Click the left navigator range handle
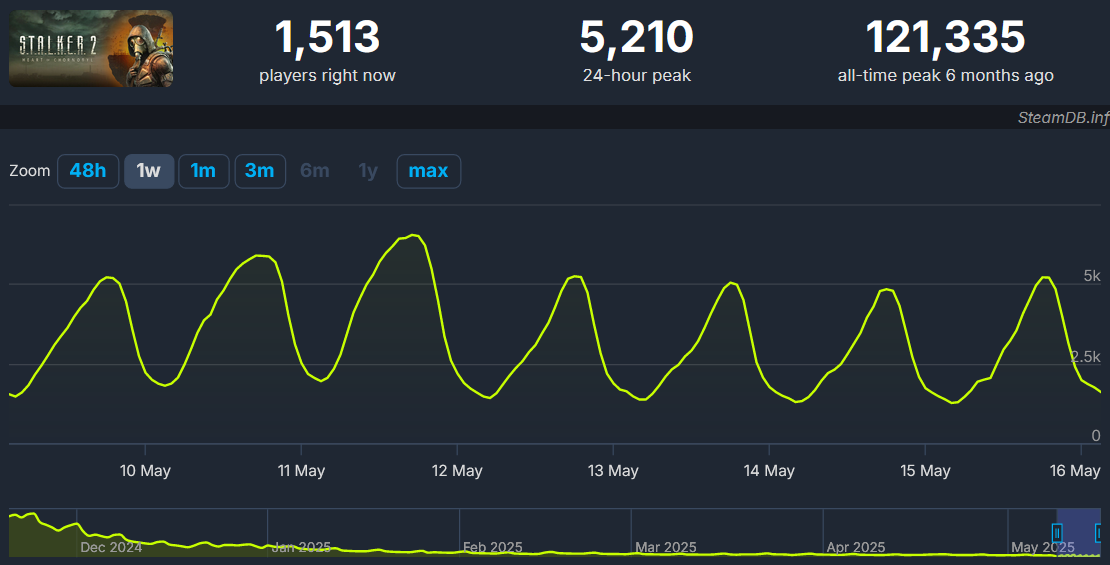This screenshot has height=565, width=1110. click(x=1057, y=532)
